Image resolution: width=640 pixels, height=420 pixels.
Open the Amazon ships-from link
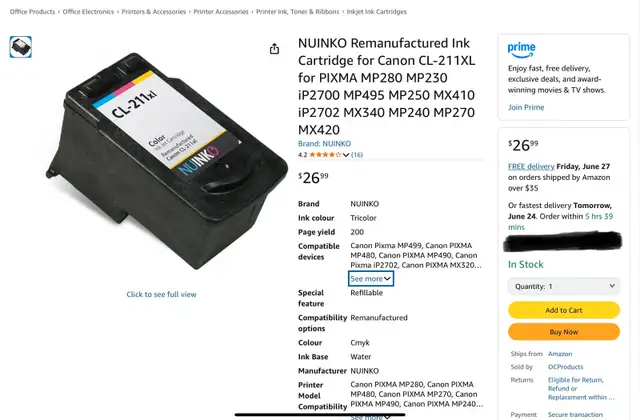(x=560, y=354)
